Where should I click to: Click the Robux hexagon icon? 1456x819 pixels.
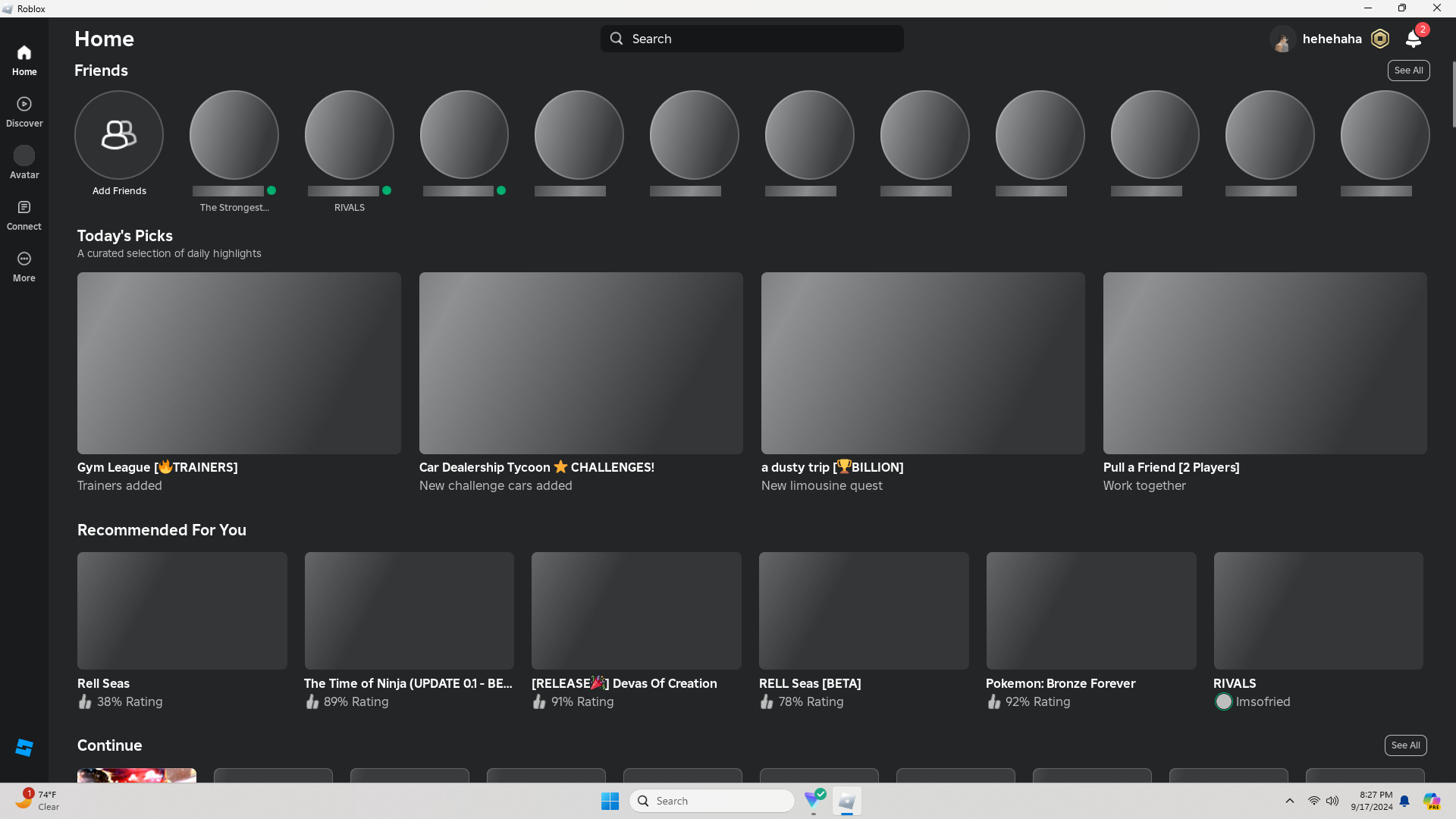[x=1380, y=39]
